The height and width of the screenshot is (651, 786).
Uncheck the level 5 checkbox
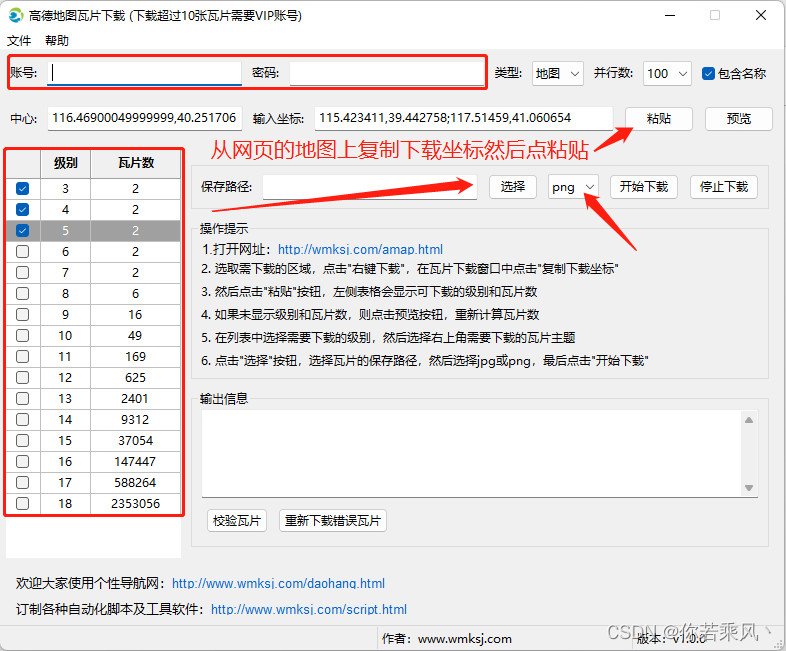click(x=23, y=231)
